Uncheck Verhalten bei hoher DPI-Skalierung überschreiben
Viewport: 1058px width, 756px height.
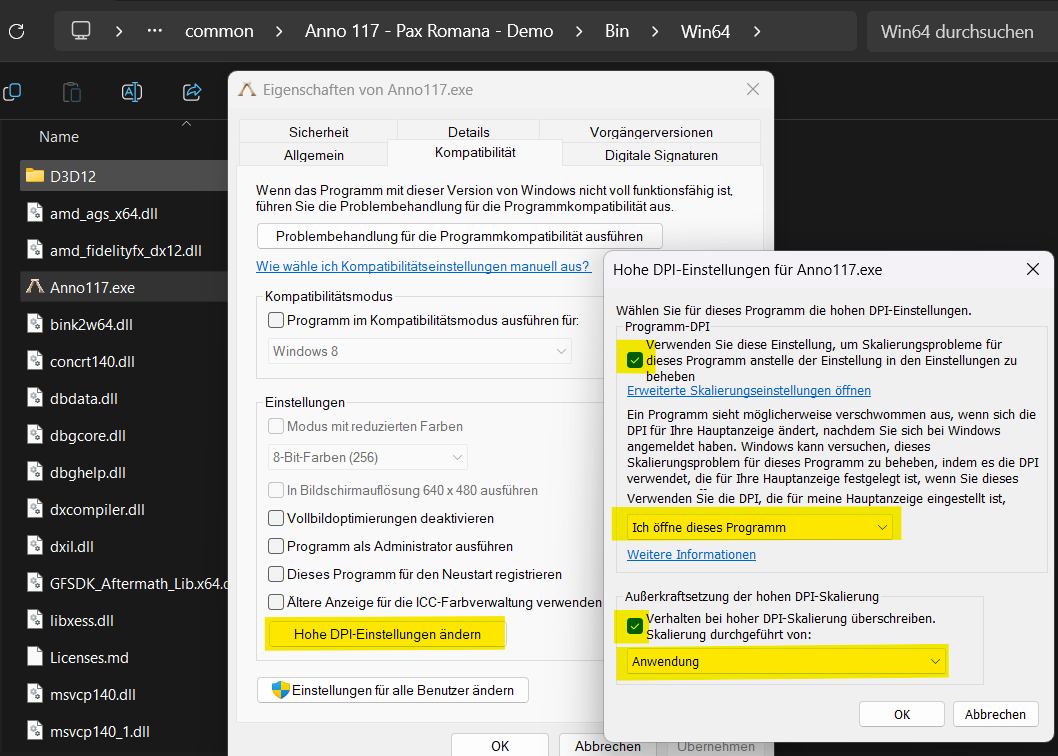click(x=634, y=626)
